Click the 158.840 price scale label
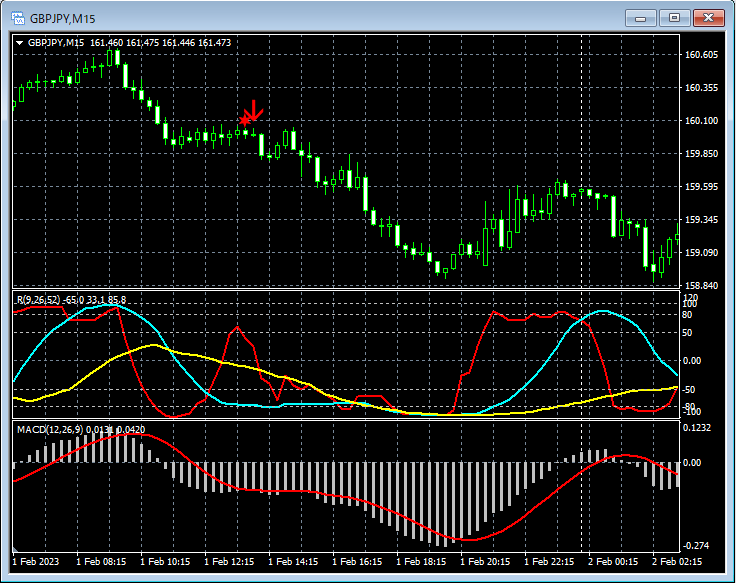This screenshot has width=737, height=583. coord(701,286)
